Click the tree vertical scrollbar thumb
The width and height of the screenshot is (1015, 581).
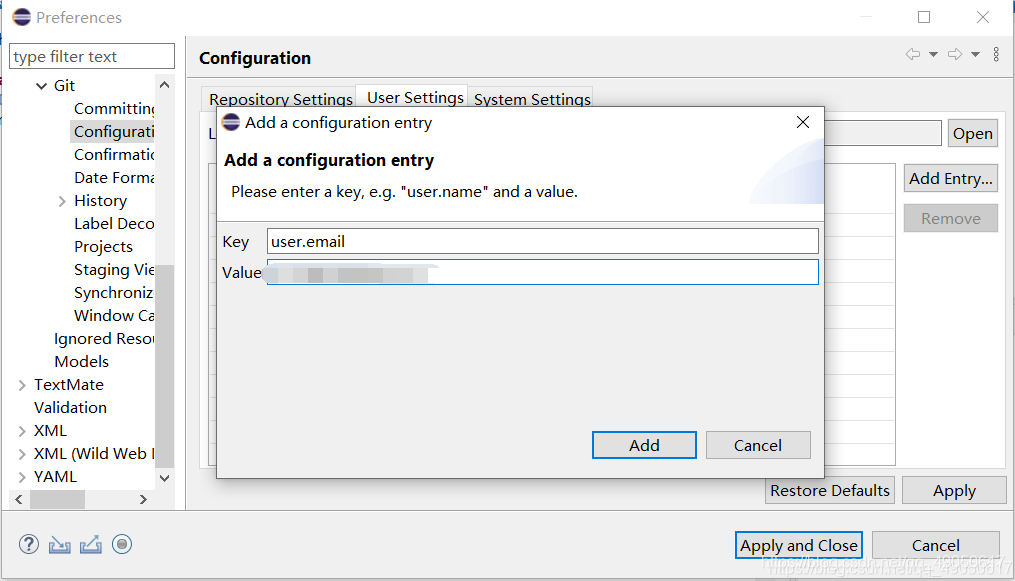point(164,366)
